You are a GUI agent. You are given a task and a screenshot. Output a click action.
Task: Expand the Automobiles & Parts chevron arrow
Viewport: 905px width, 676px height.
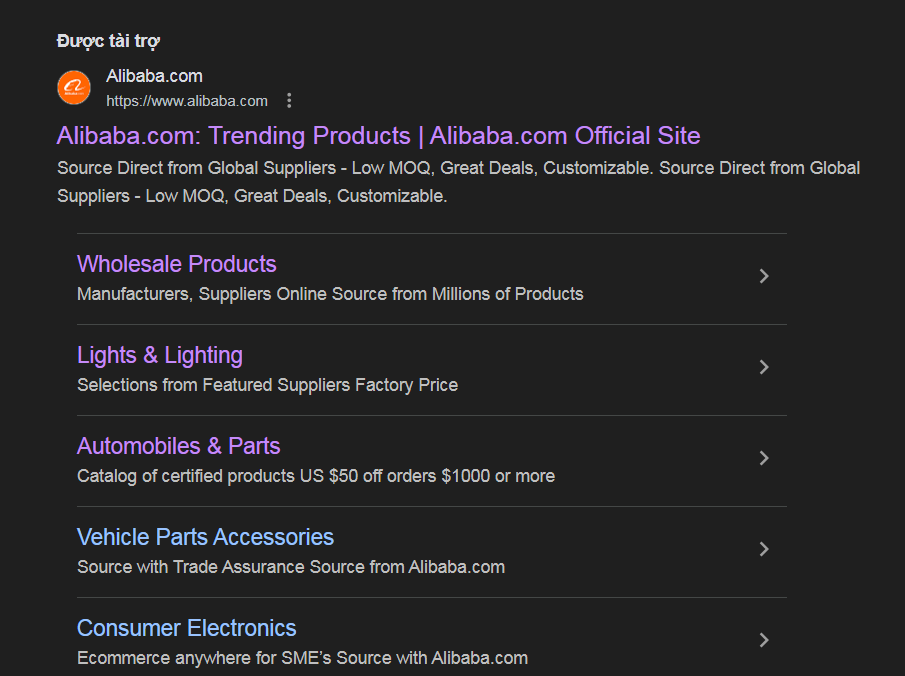[764, 458]
